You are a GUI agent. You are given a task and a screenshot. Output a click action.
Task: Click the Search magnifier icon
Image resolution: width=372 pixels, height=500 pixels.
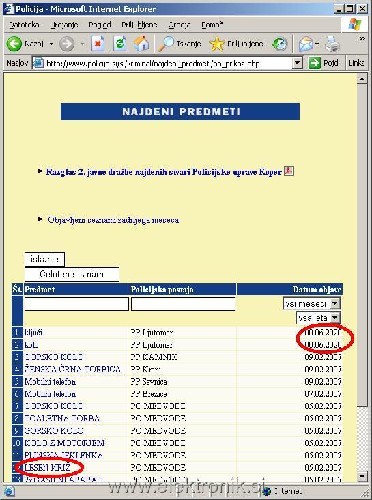click(x=166, y=44)
